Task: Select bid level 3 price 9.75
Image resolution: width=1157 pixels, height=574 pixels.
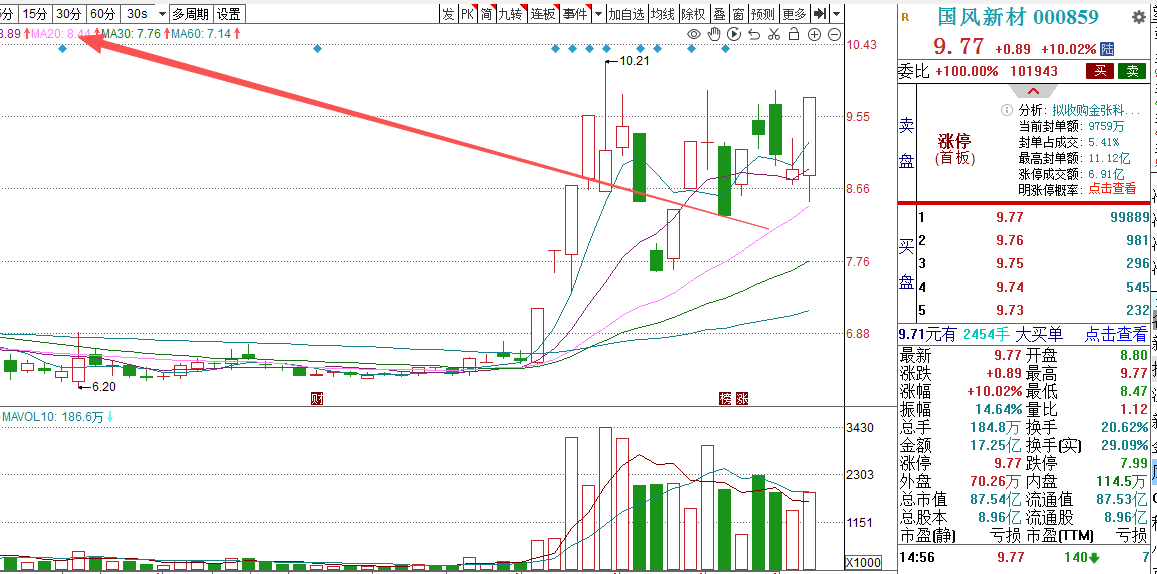Action: coord(1012,264)
